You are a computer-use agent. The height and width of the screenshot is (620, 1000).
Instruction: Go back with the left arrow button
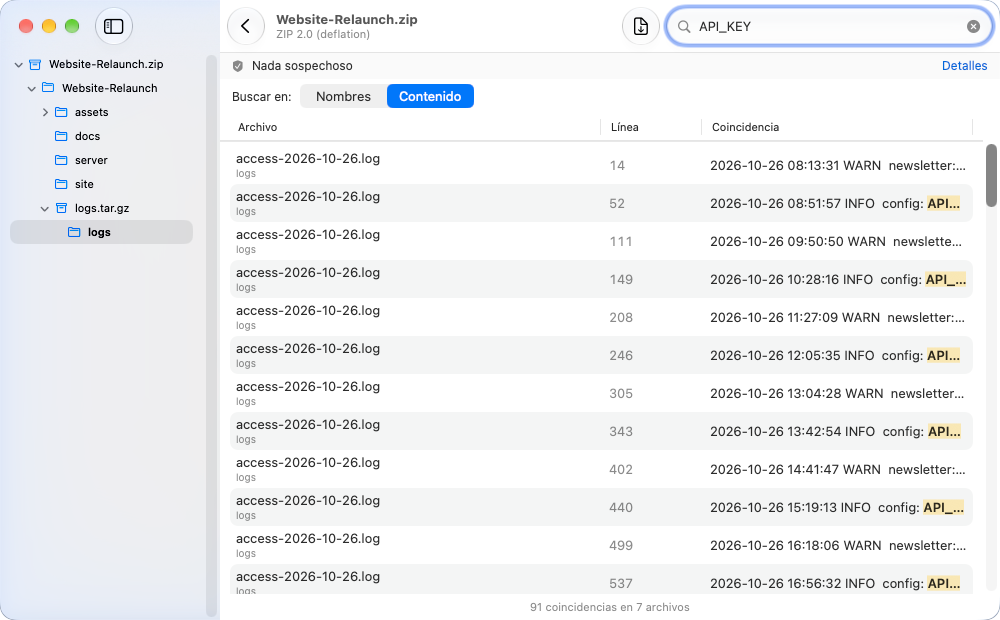[246, 26]
